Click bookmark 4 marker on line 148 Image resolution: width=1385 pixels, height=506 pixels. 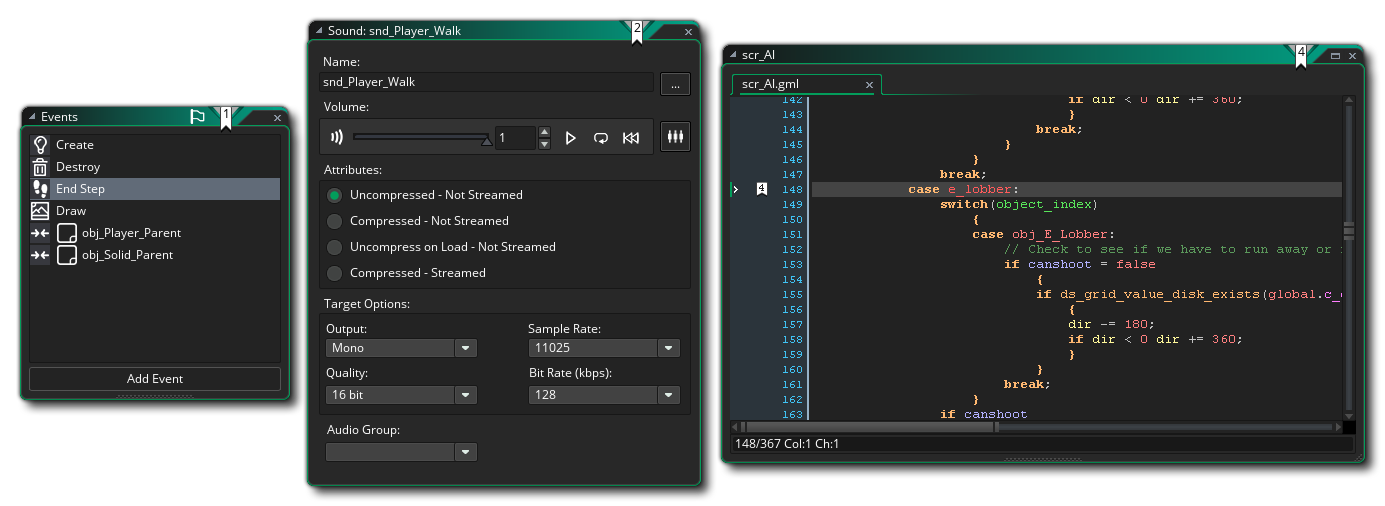762,189
